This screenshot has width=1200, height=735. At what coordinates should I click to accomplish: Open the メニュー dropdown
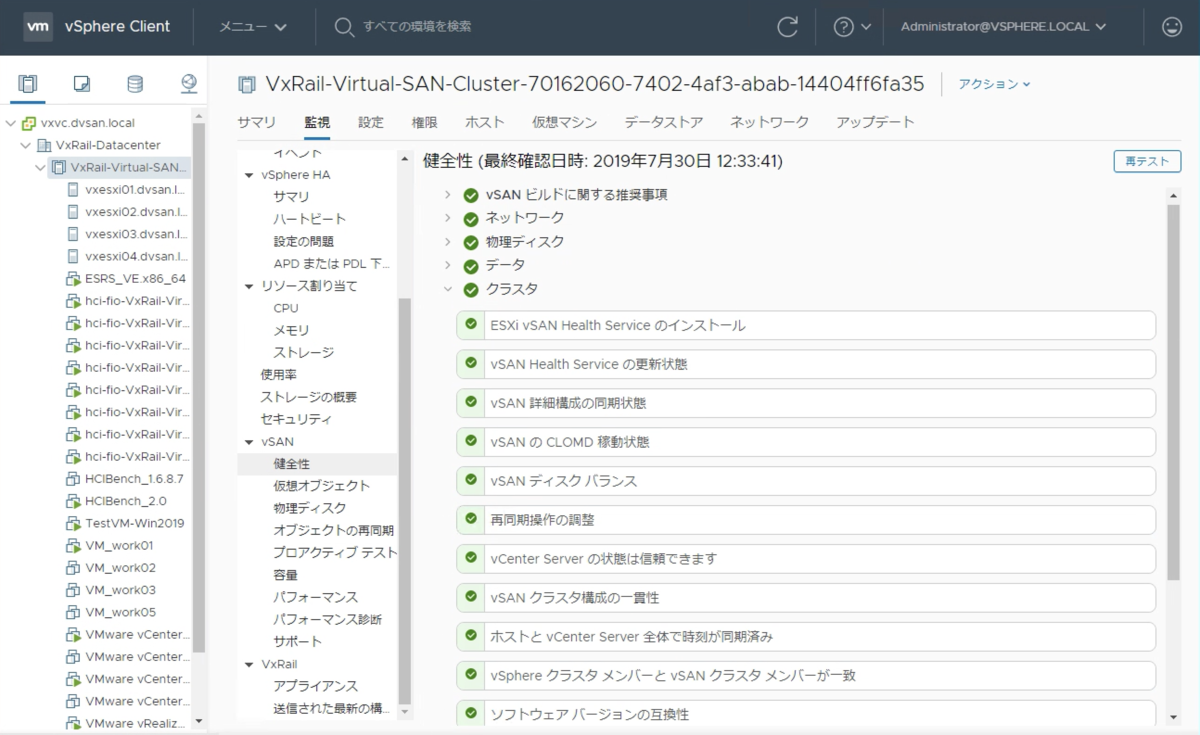pos(253,27)
